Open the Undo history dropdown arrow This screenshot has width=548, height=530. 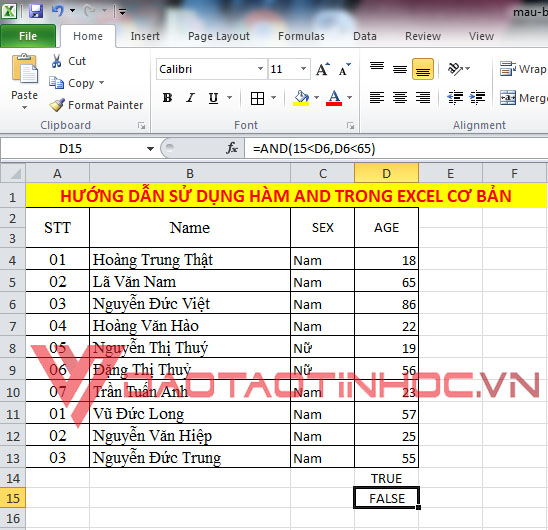tap(73, 10)
